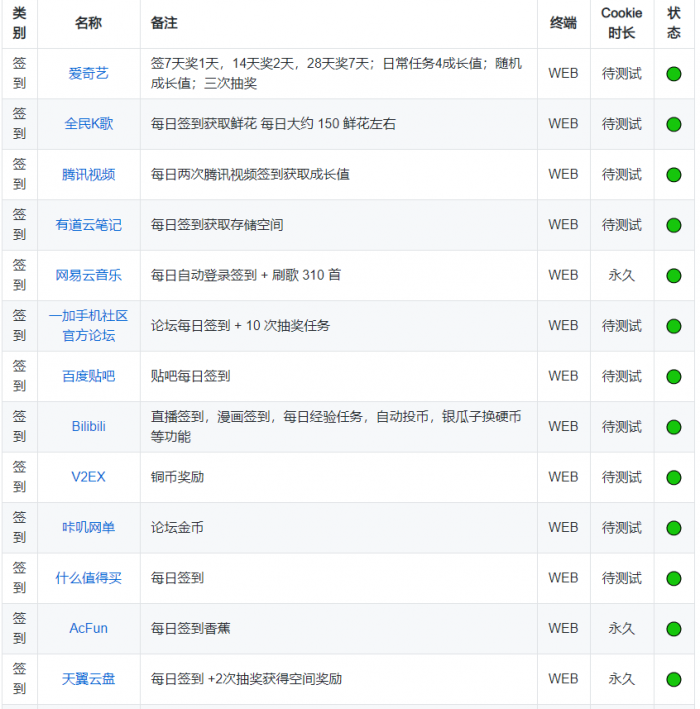Open the 什么值得买 link
The height and width of the screenshot is (709, 700).
tap(89, 578)
